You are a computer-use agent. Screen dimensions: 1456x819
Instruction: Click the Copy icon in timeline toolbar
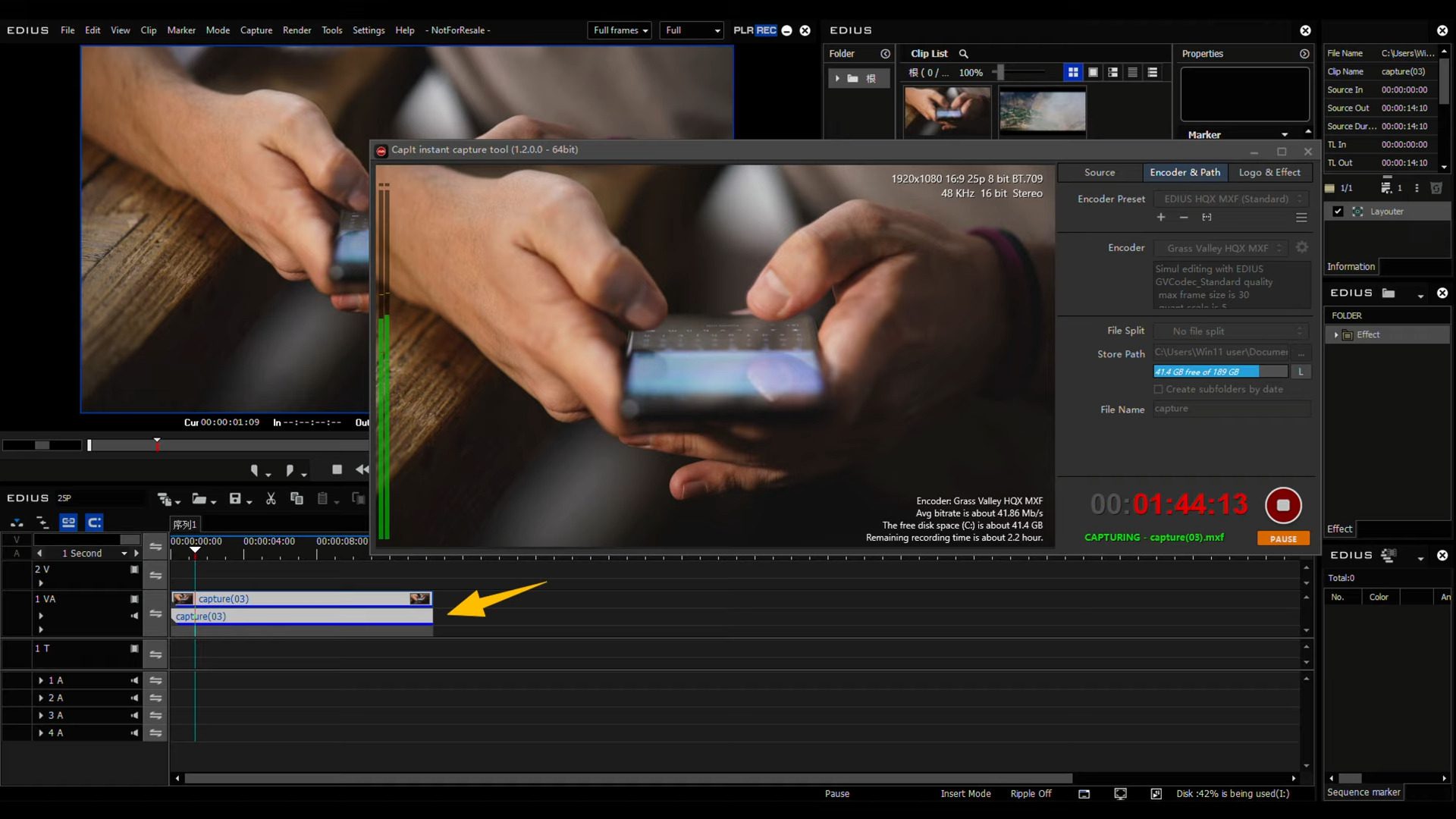pos(297,499)
